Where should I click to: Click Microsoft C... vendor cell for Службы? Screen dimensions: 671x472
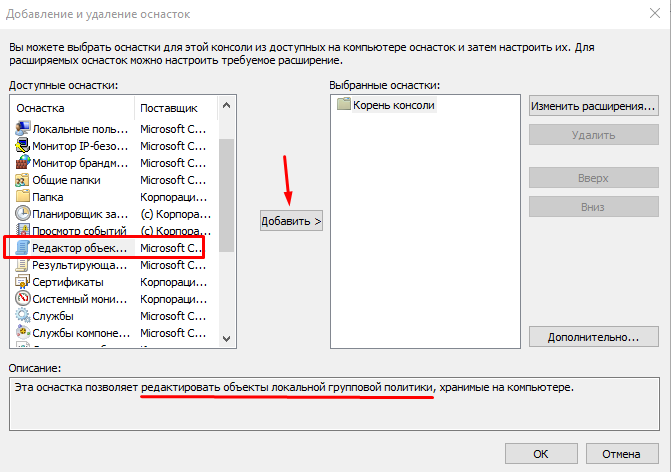(173, 316)
